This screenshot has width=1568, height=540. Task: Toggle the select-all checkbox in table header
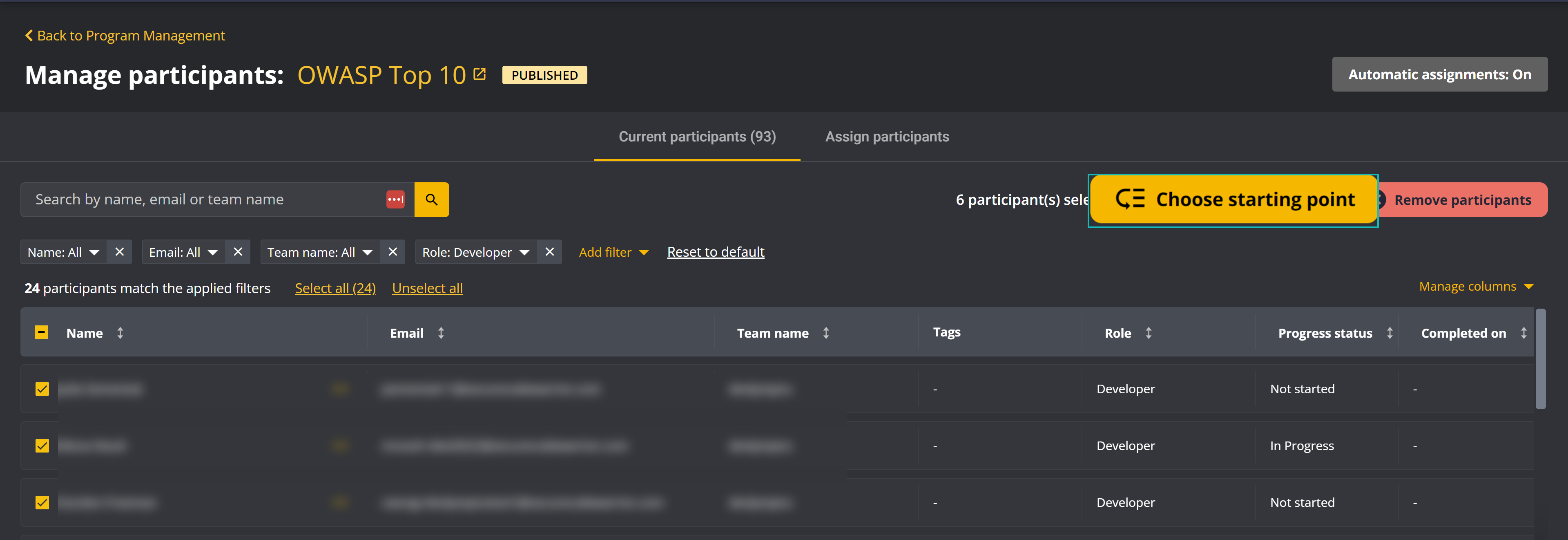point(42,332)
